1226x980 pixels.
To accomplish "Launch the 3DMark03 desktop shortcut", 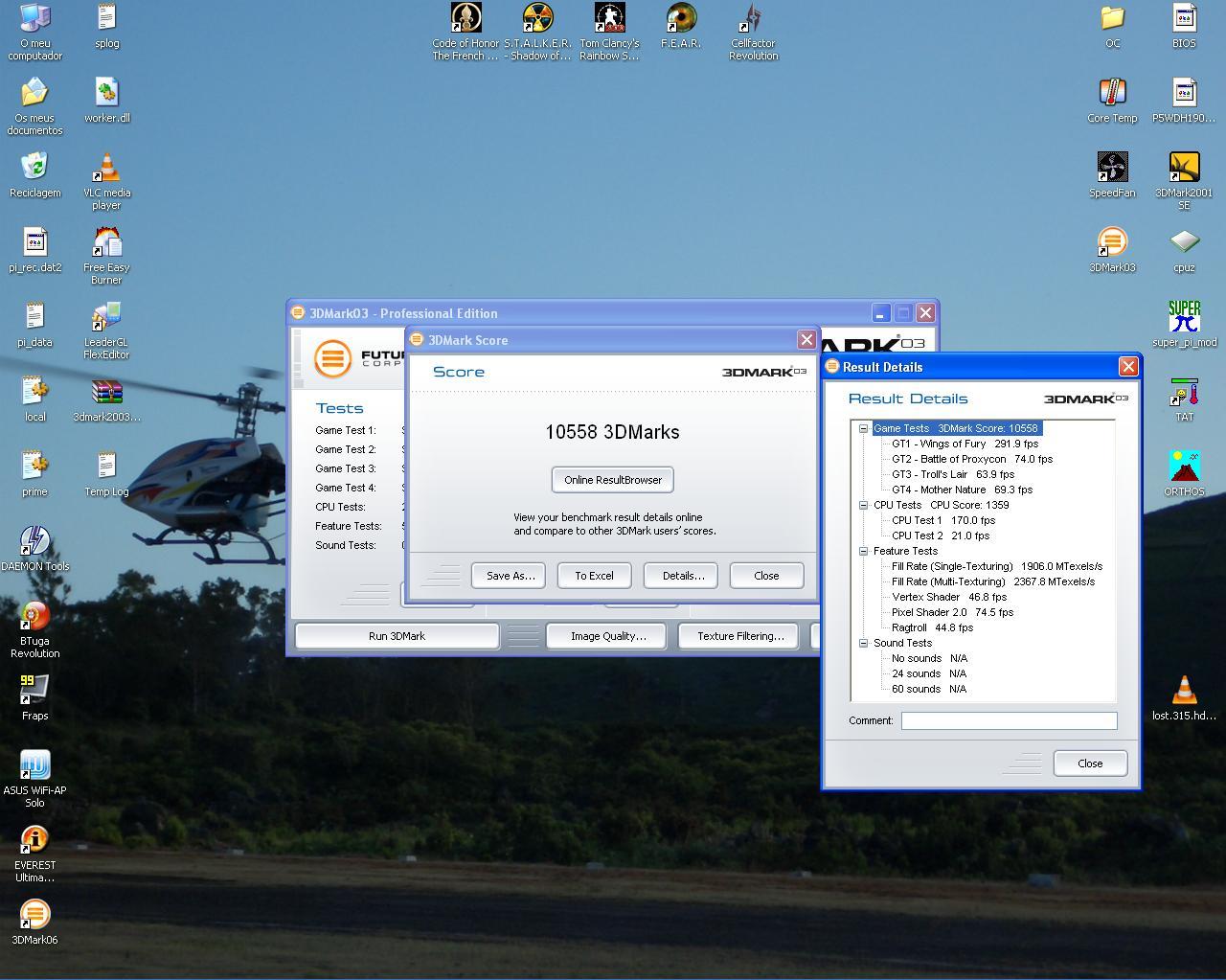I will point(1112,241).
